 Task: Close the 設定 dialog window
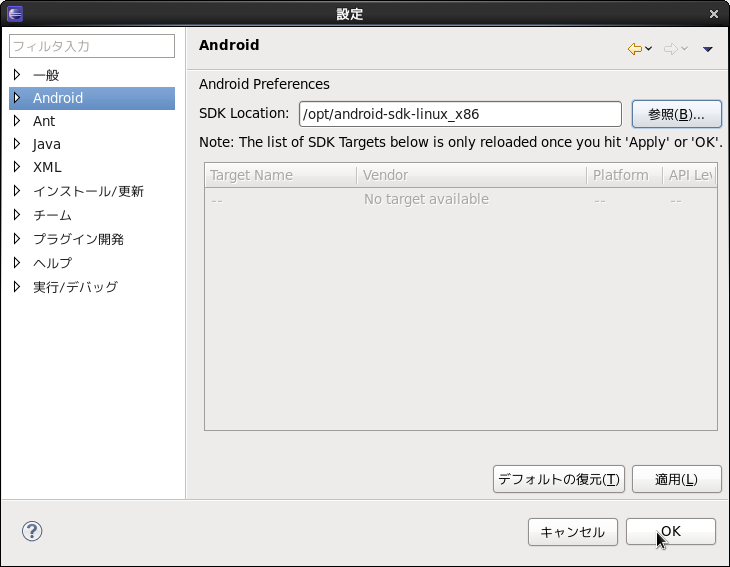coord(714,14)
